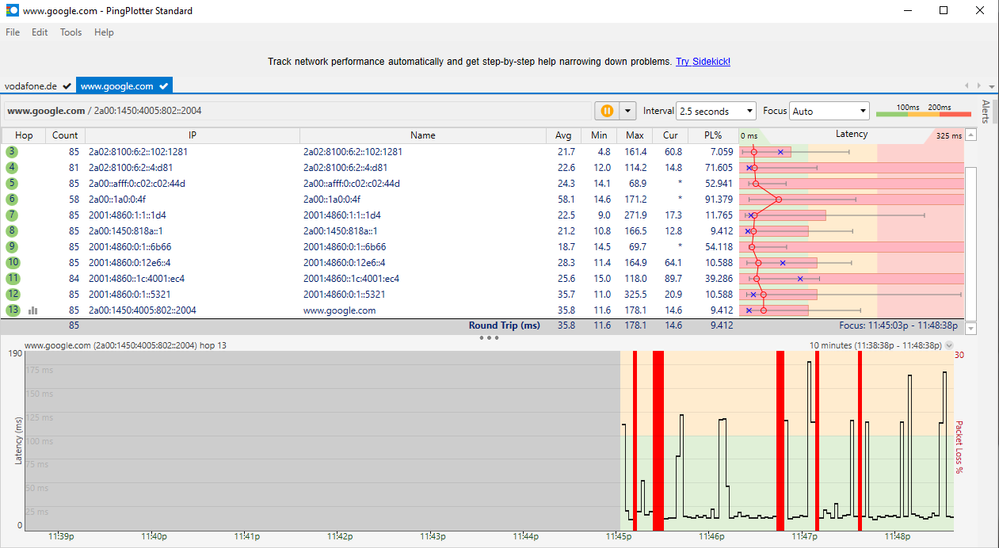999x548 pixels.
Task: Click the target address field www.google.com
Action: [298, 111]
